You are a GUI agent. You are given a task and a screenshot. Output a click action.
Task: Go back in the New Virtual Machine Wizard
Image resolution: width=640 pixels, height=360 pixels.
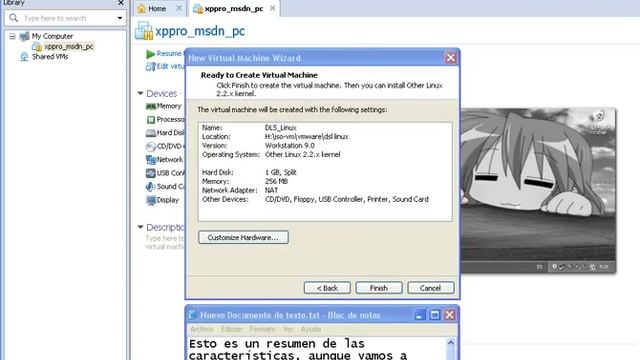pyautogui.click(x=327, y=288)
